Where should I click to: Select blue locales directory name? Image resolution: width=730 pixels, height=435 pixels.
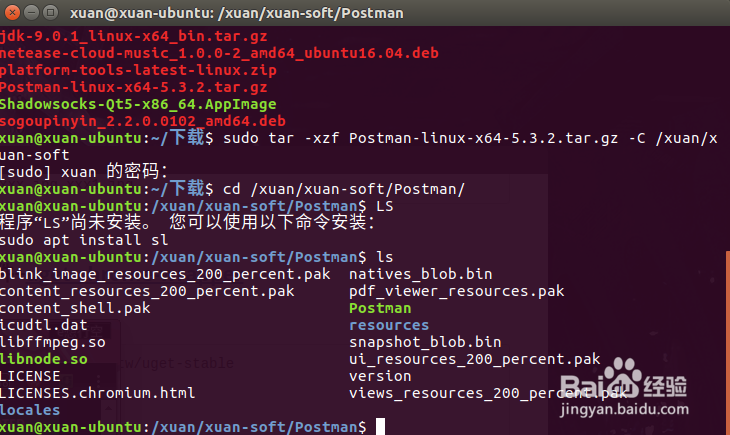pos(30,410)
